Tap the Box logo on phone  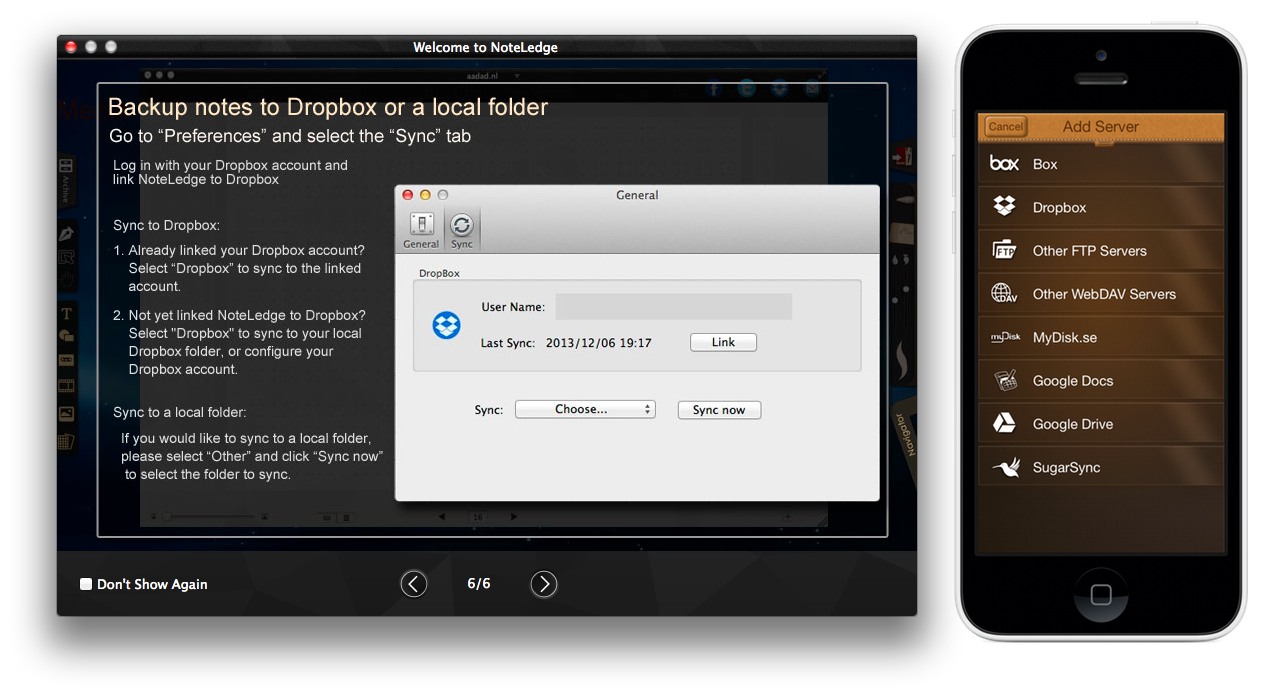point(1004,164)
